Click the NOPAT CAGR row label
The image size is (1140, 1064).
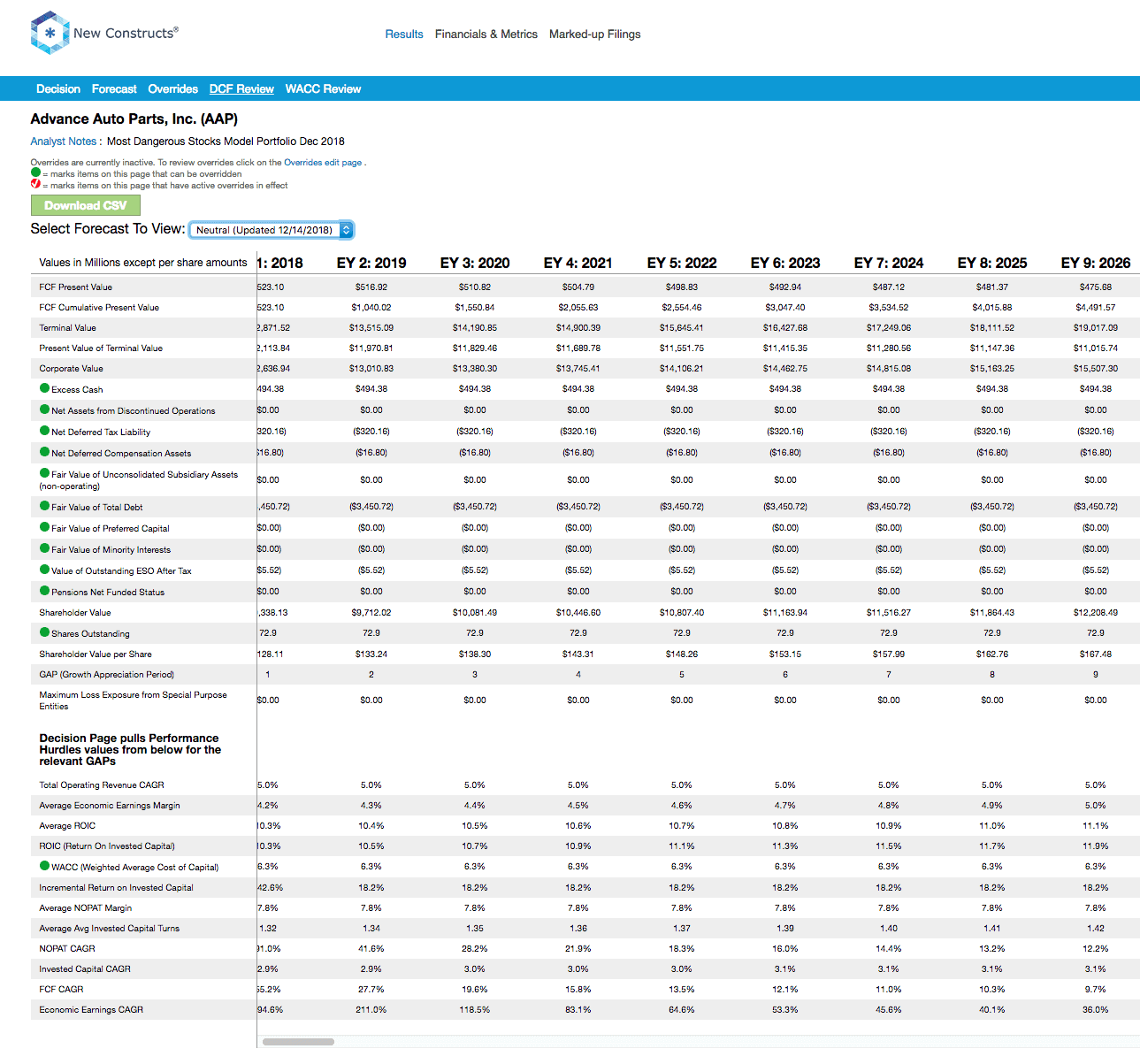click(67, 949)
